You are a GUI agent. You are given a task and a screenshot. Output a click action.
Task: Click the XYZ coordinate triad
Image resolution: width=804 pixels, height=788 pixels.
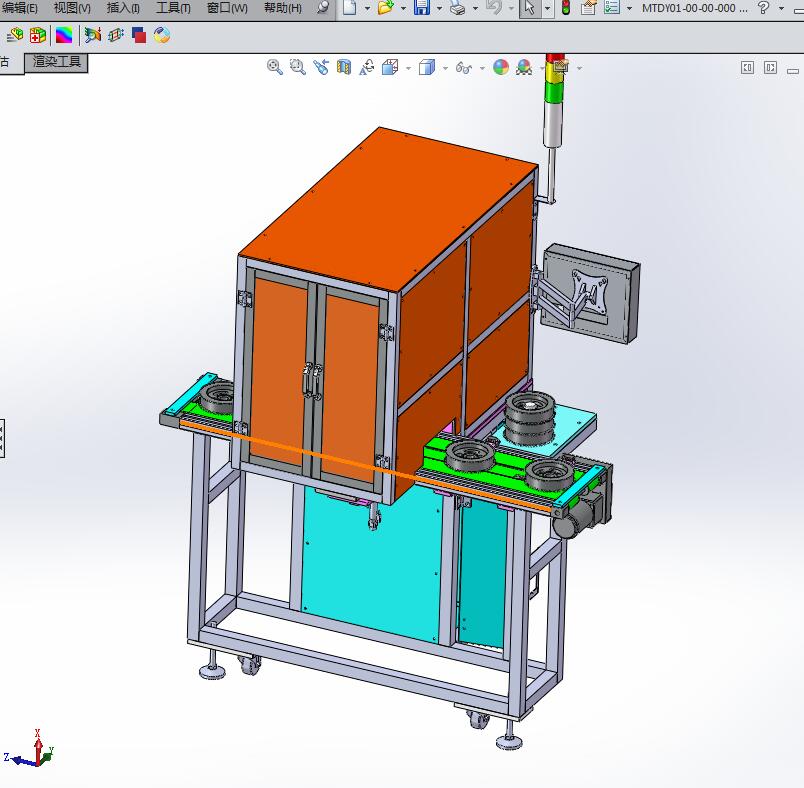30,750
